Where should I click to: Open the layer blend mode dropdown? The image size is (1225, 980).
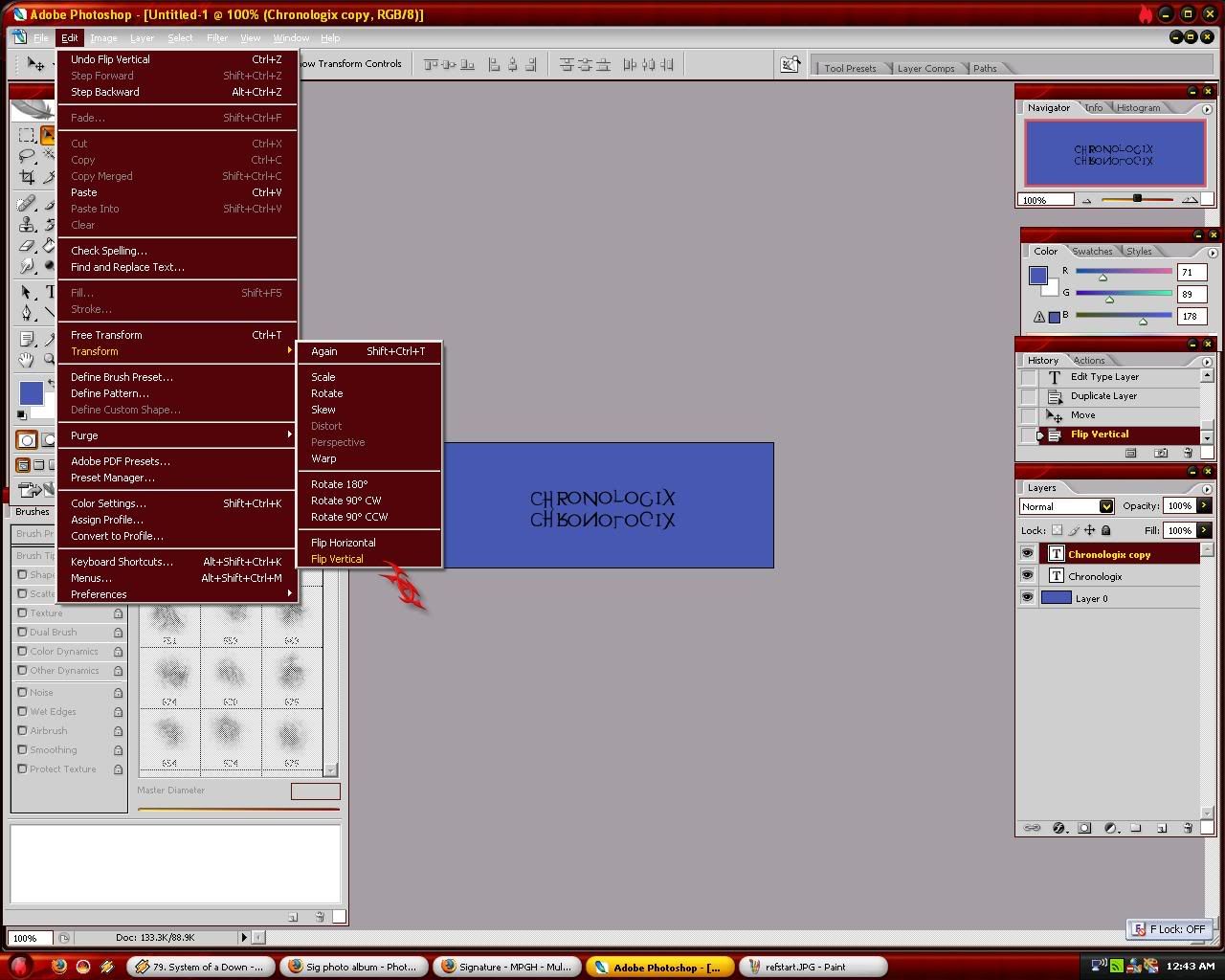pyautogui.click(x=1066, y=506)
